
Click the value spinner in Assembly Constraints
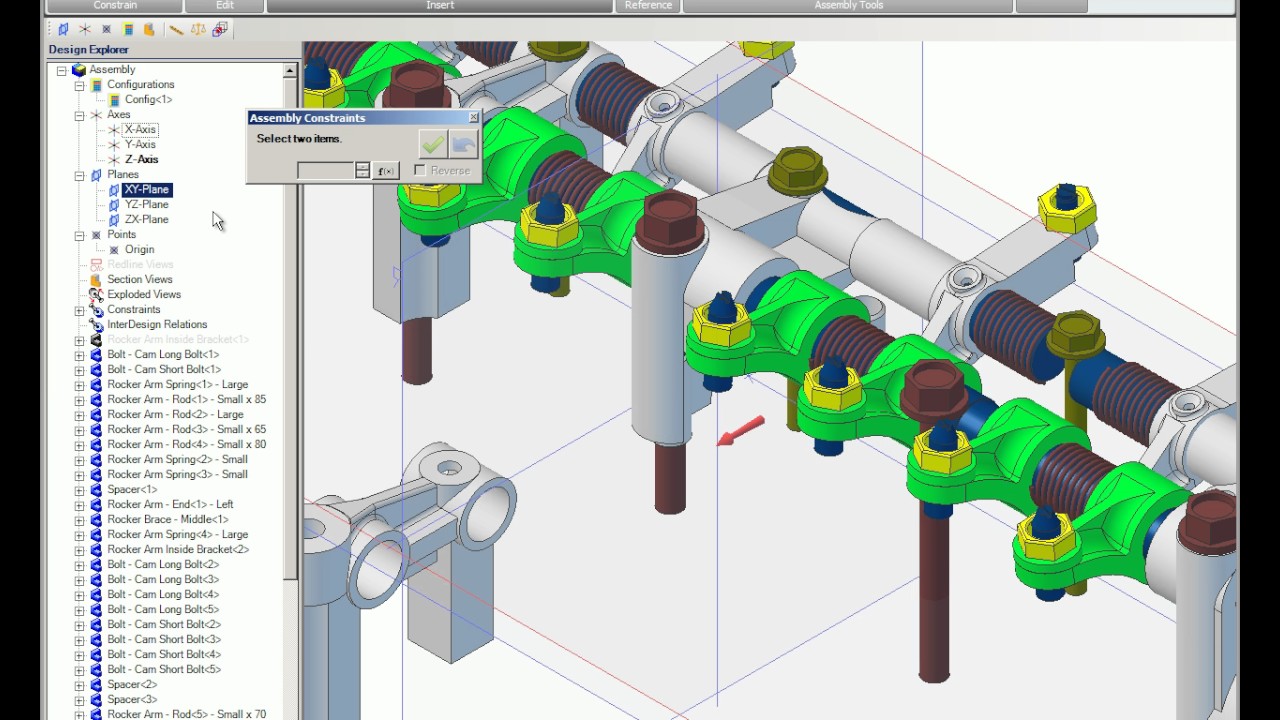coord(362,171)
